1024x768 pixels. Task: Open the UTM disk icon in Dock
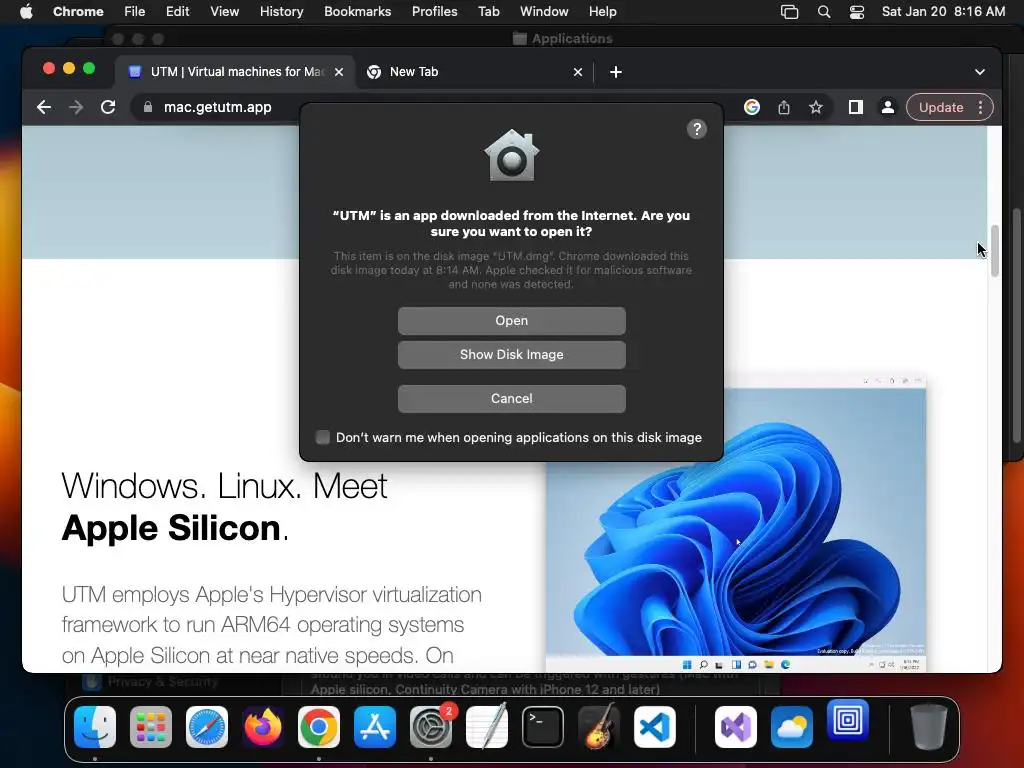848,720
